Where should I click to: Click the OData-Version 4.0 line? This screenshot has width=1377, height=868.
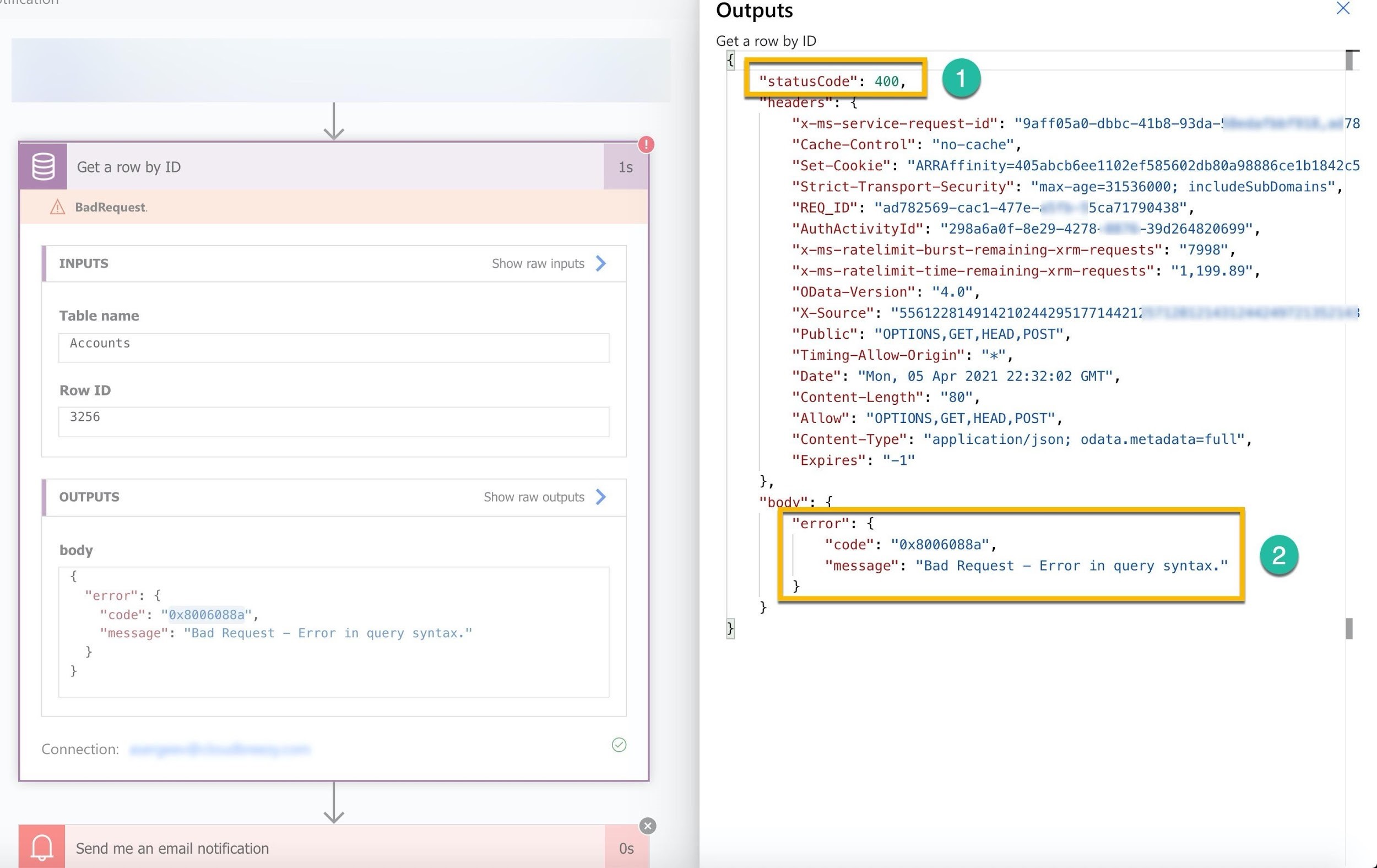(886, 292)
